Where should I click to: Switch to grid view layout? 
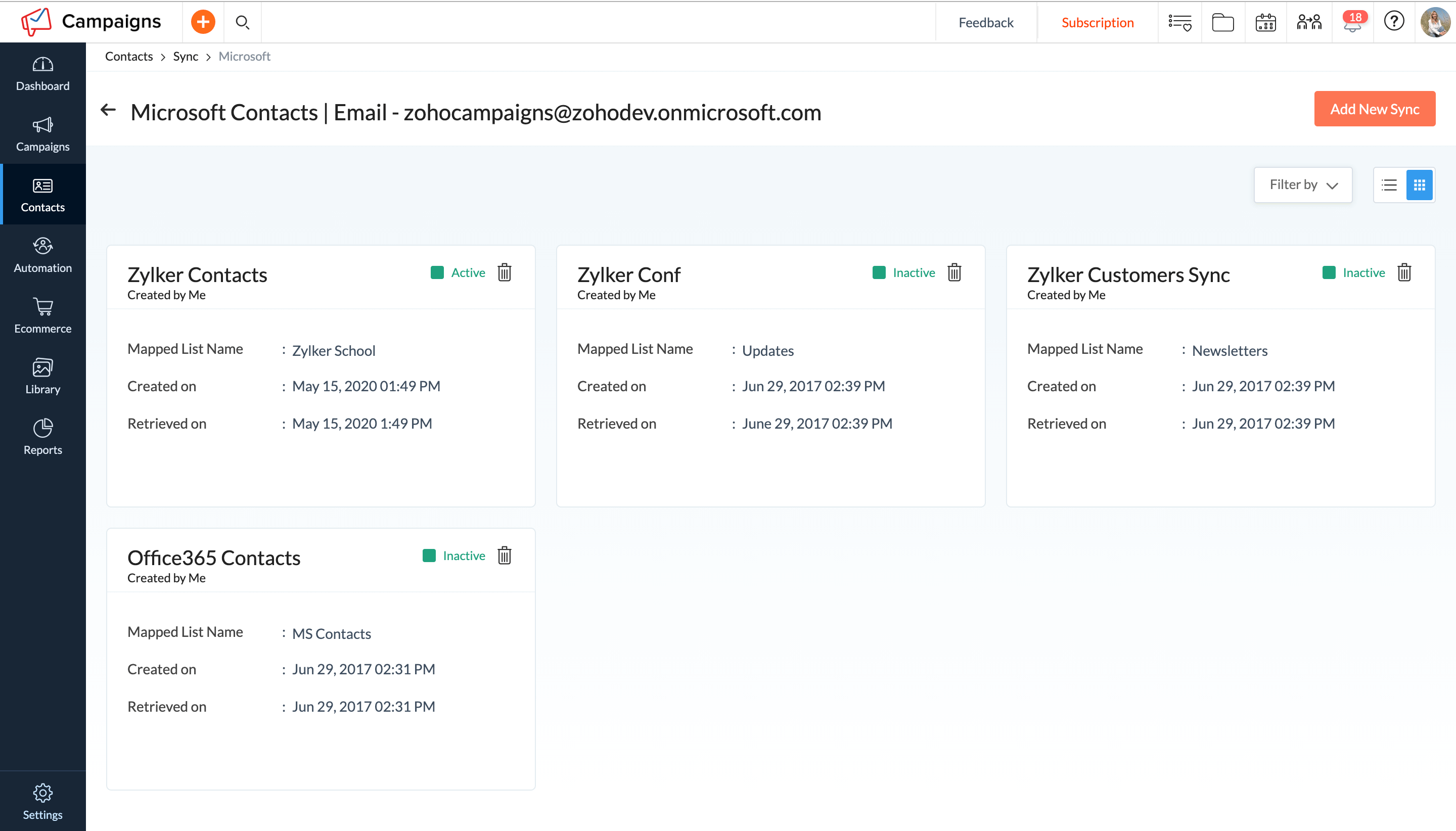[1419, 185]
